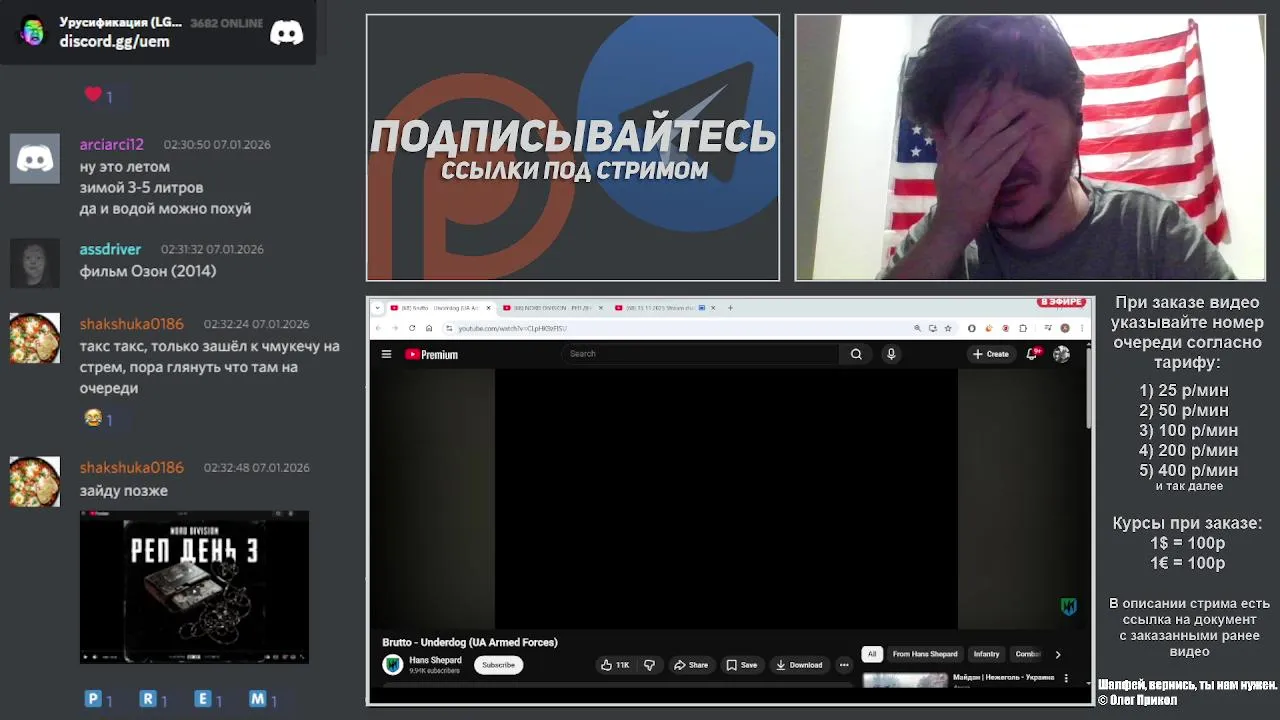The height and width of the screenshot is (720, 1280).
Task: Click the browser address bar URL
Action: pos(512,328)
